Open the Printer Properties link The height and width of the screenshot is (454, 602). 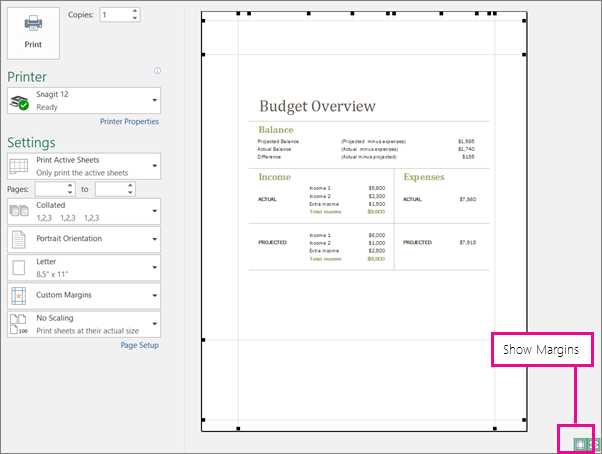click(x=129, y=122)
